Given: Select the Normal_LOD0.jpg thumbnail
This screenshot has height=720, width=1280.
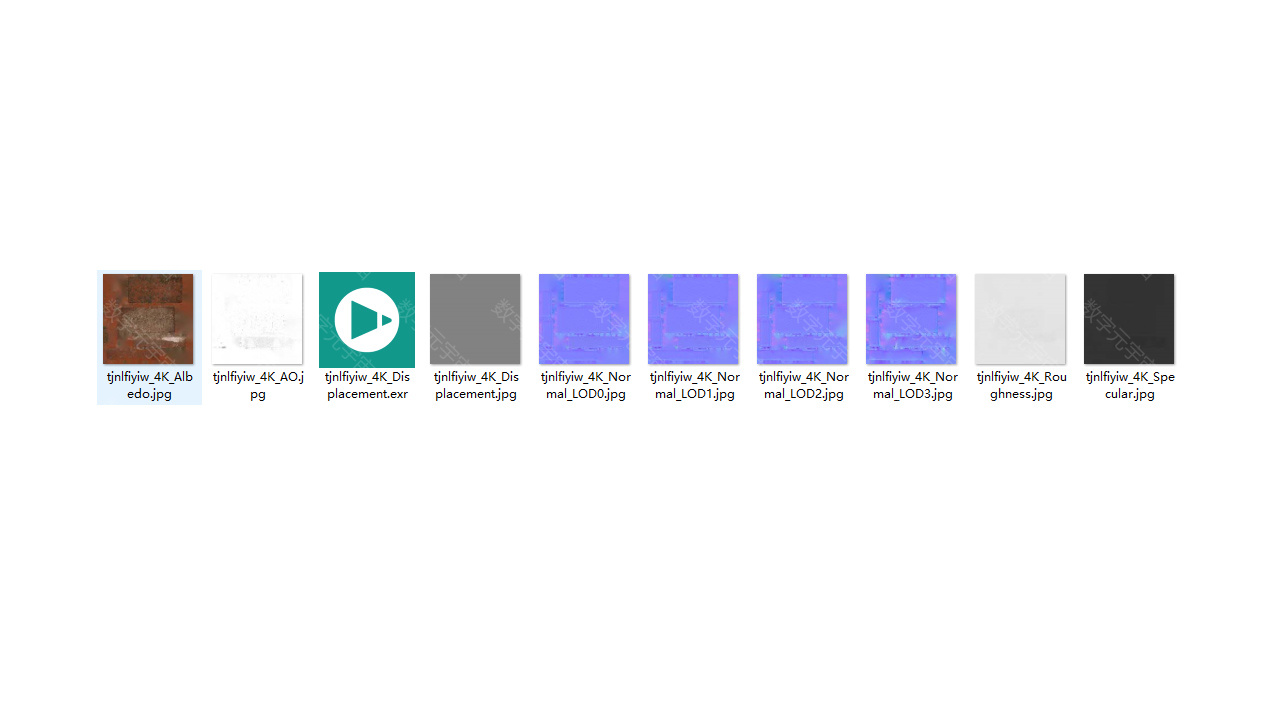Looking at the screenshot, I should pos(584,319).
